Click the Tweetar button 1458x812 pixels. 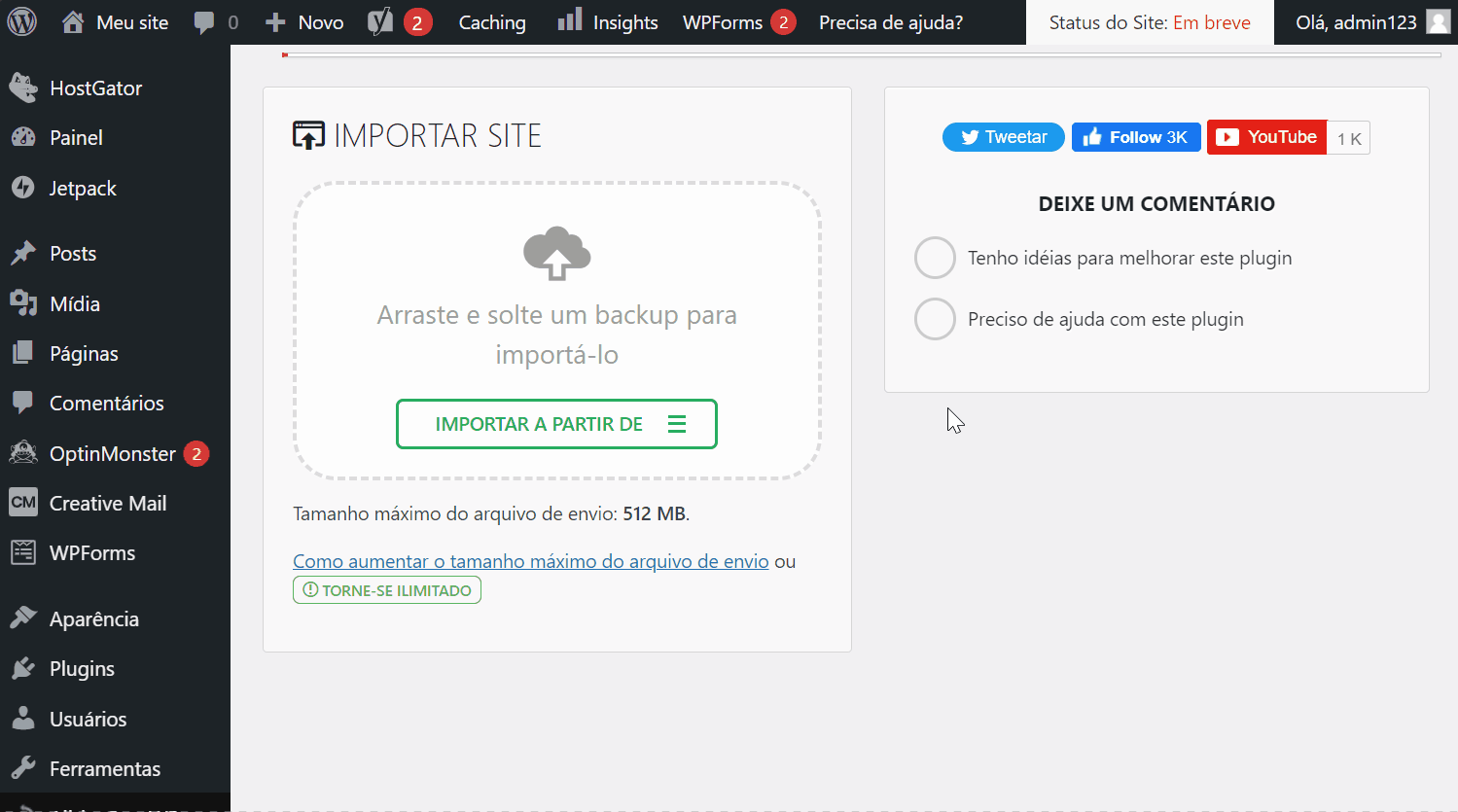(x=1004, y=137)
